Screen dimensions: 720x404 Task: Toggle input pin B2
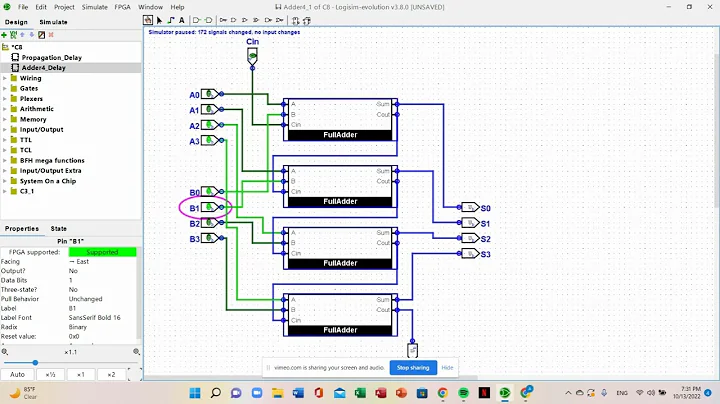(x=209, y=223)
